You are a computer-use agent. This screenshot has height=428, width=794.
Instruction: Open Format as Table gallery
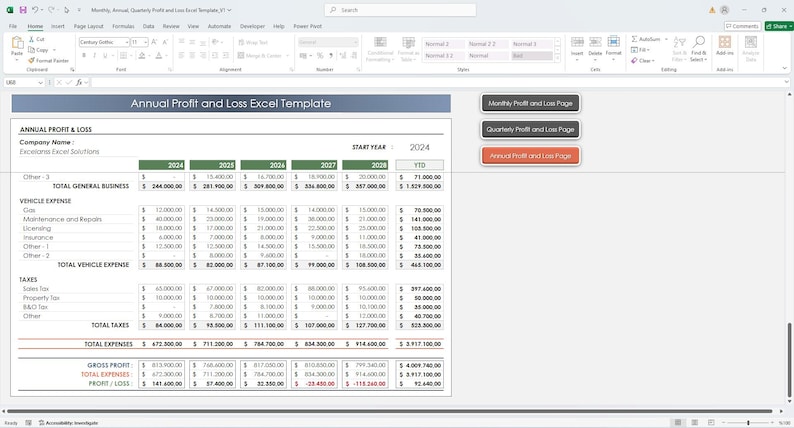click(x=408, y=49)
